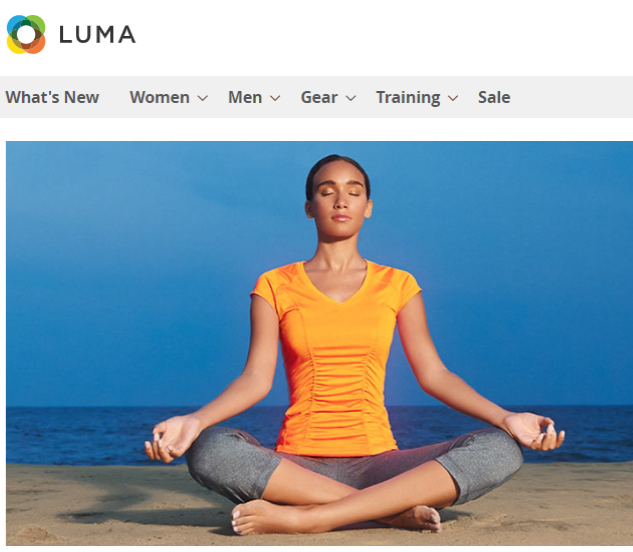Expand the chevron beside Women
The height and width of the screenshot is (552, 633).
(x=203, y=98)
